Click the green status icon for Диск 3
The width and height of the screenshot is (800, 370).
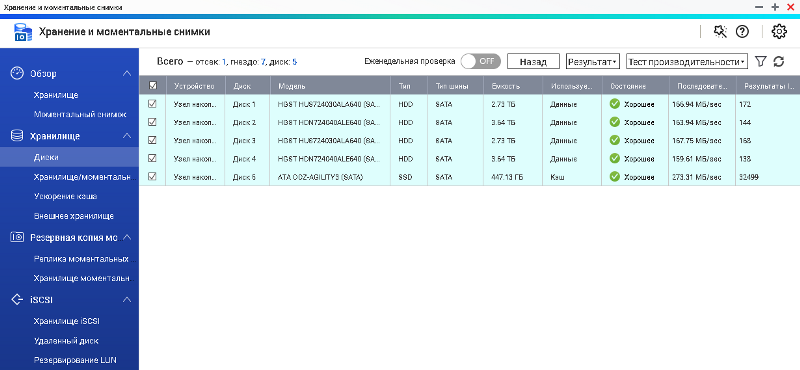tap(615, 140)
